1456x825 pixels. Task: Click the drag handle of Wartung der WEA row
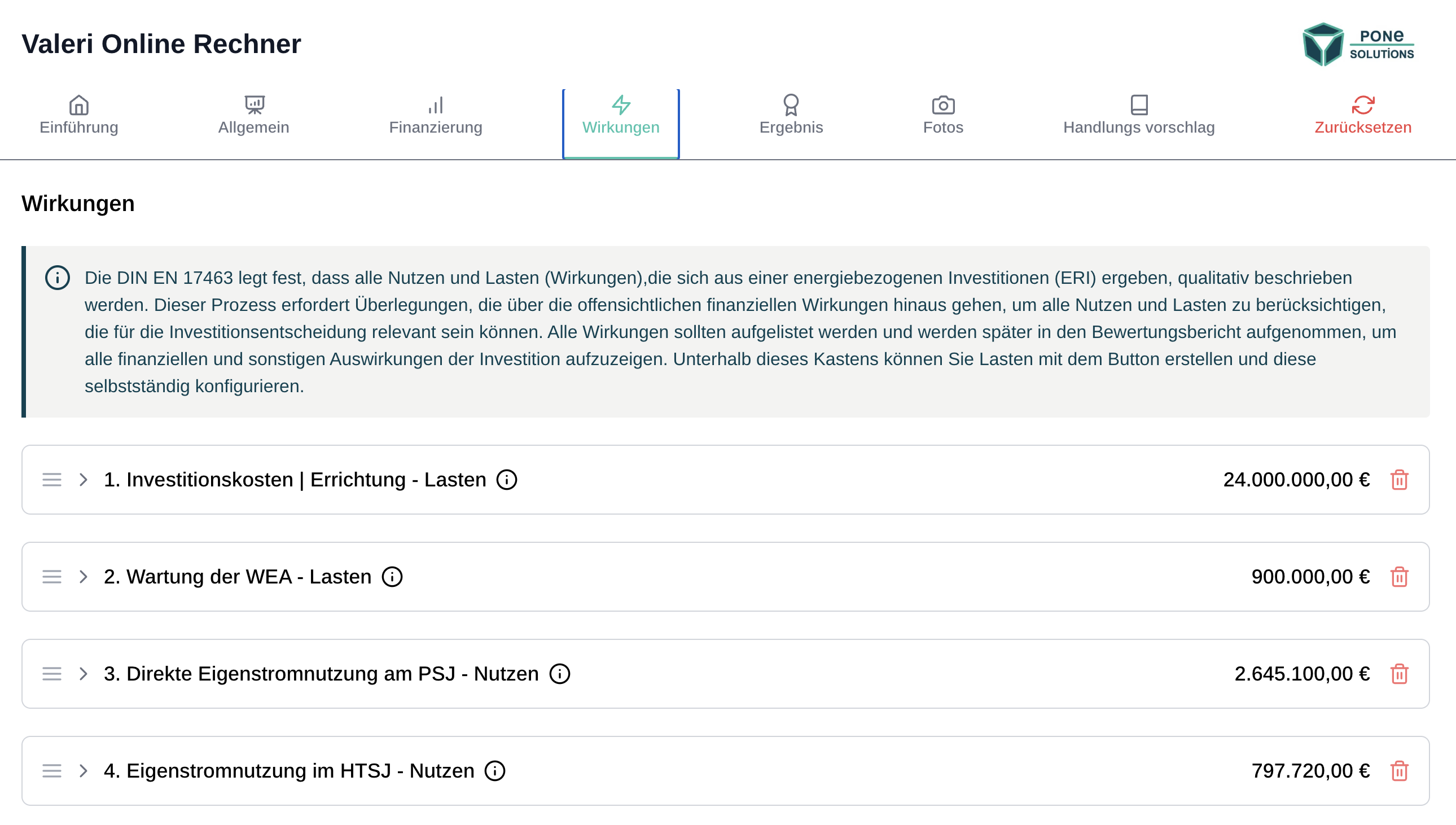(x=51, y=576)
